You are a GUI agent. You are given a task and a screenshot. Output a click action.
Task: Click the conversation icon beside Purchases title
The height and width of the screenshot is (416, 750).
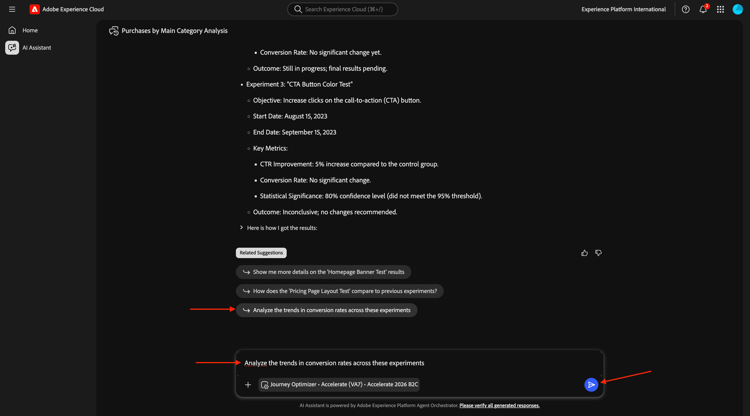pyautogui.click(x=113, y=31)
